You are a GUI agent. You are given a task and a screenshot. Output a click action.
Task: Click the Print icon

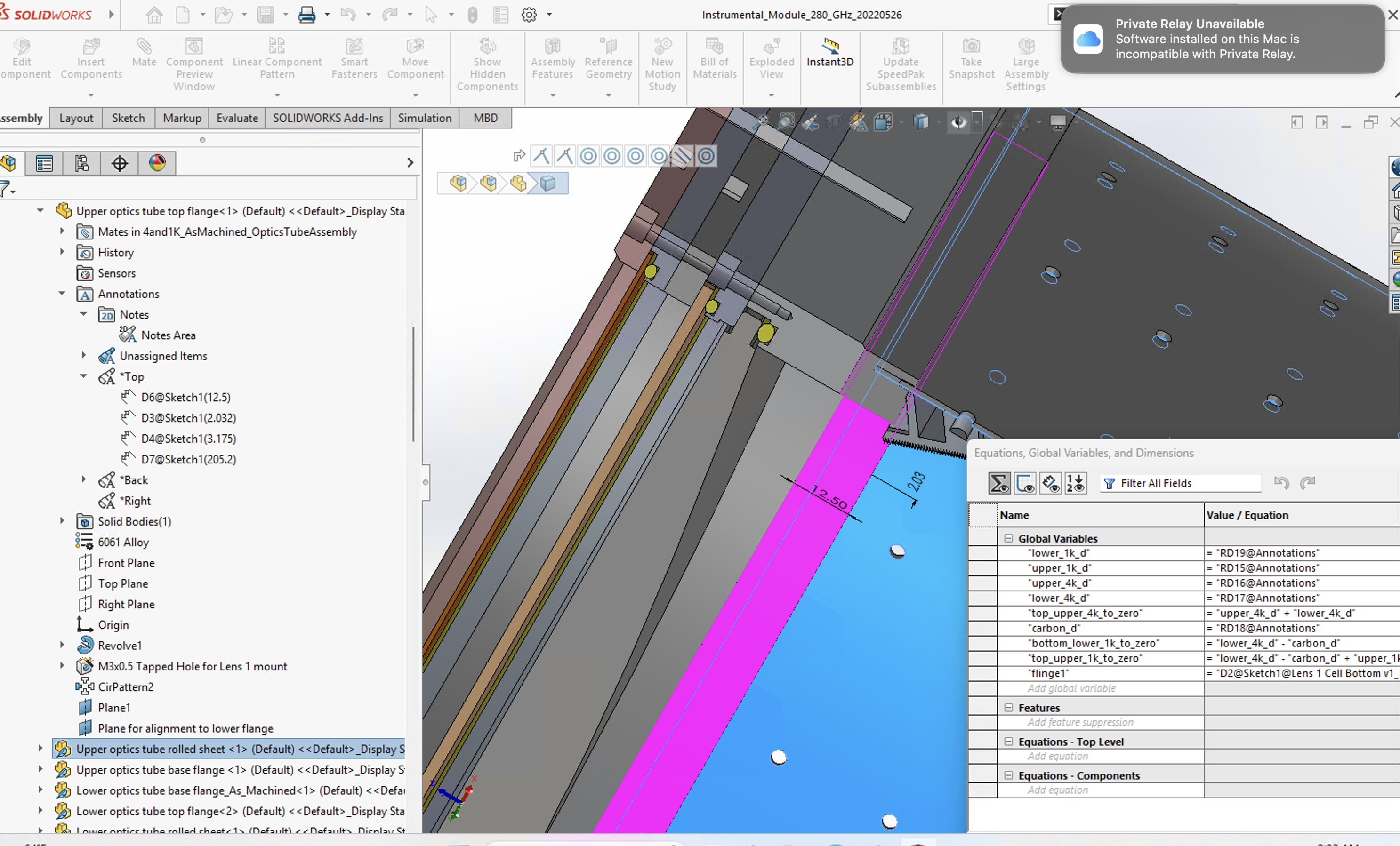point(307,15)
